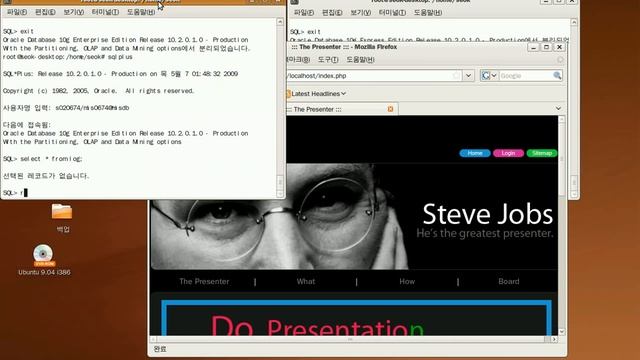Screen dimensions: 640x360
Task: Open 도움말 menu in right terminal
Action: coord(428,13)
